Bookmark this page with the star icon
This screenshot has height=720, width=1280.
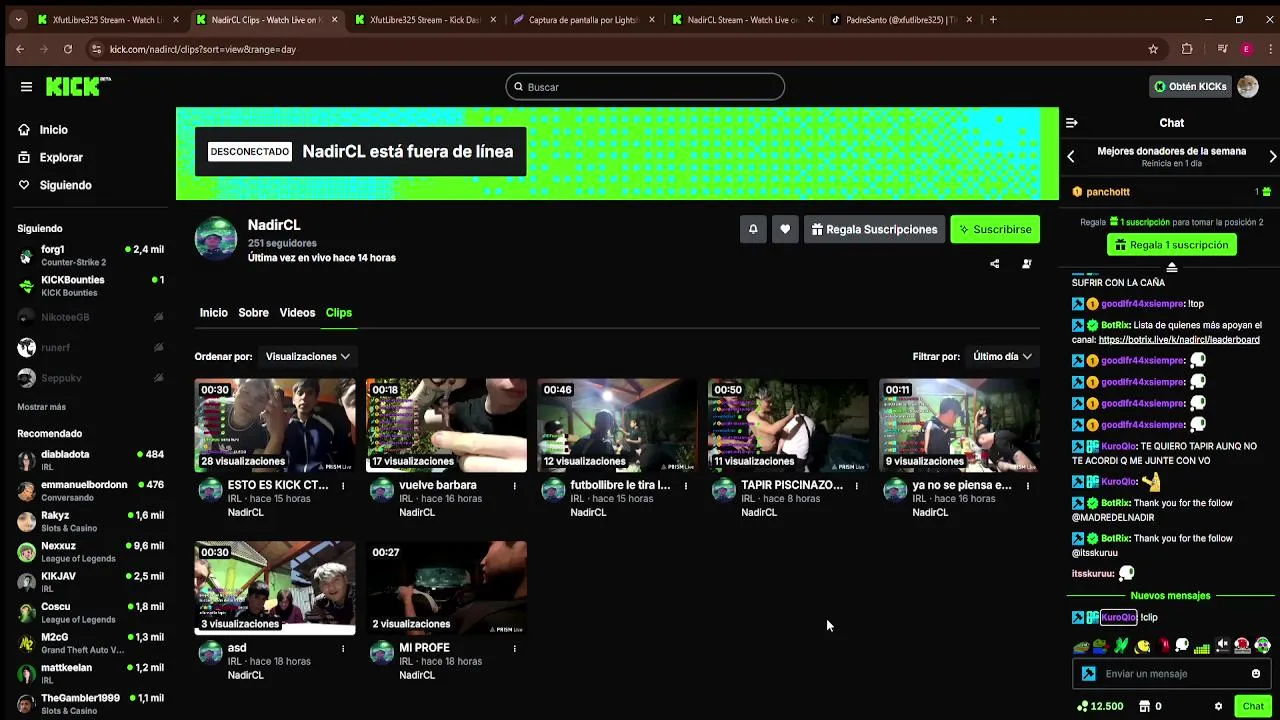[x=1153, y=49]
